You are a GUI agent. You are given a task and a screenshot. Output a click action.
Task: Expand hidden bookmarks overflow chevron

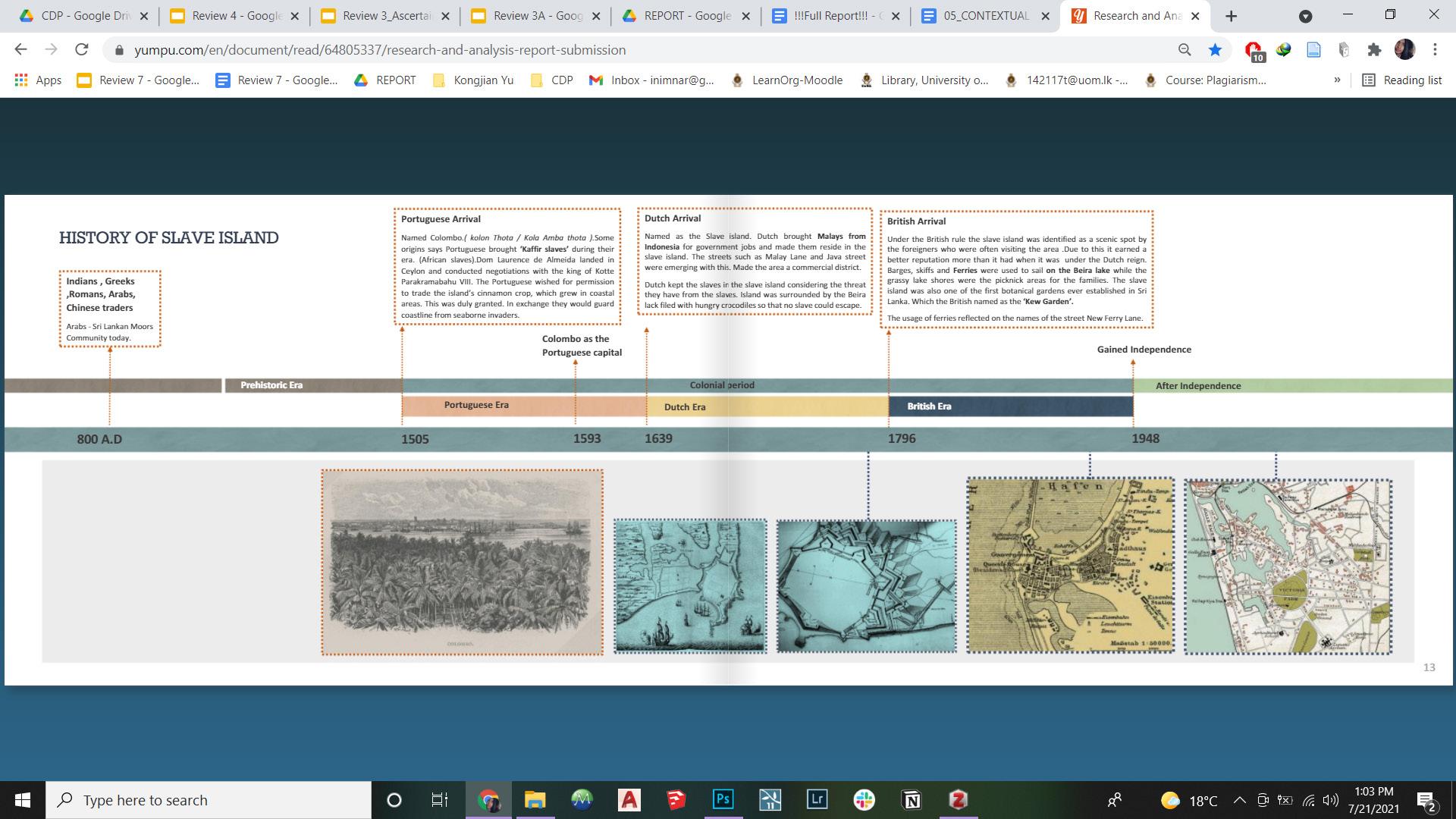coord(1337,80)
